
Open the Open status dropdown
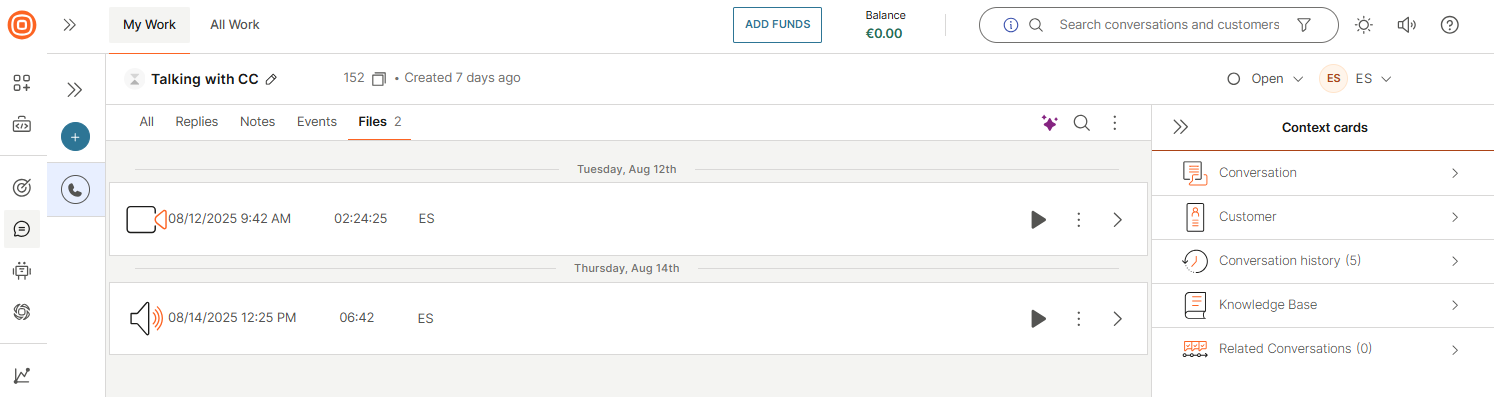point(1265,78)
